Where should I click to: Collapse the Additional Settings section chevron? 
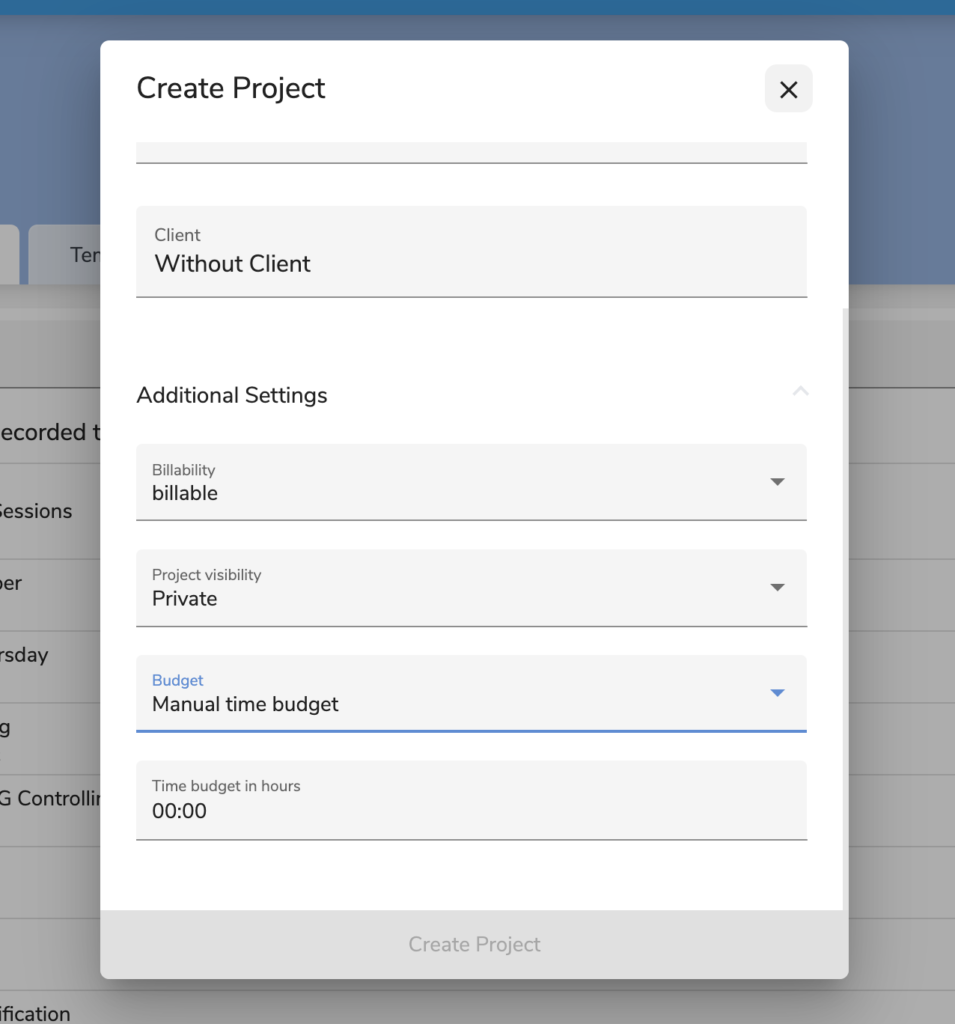coord(800,392)
